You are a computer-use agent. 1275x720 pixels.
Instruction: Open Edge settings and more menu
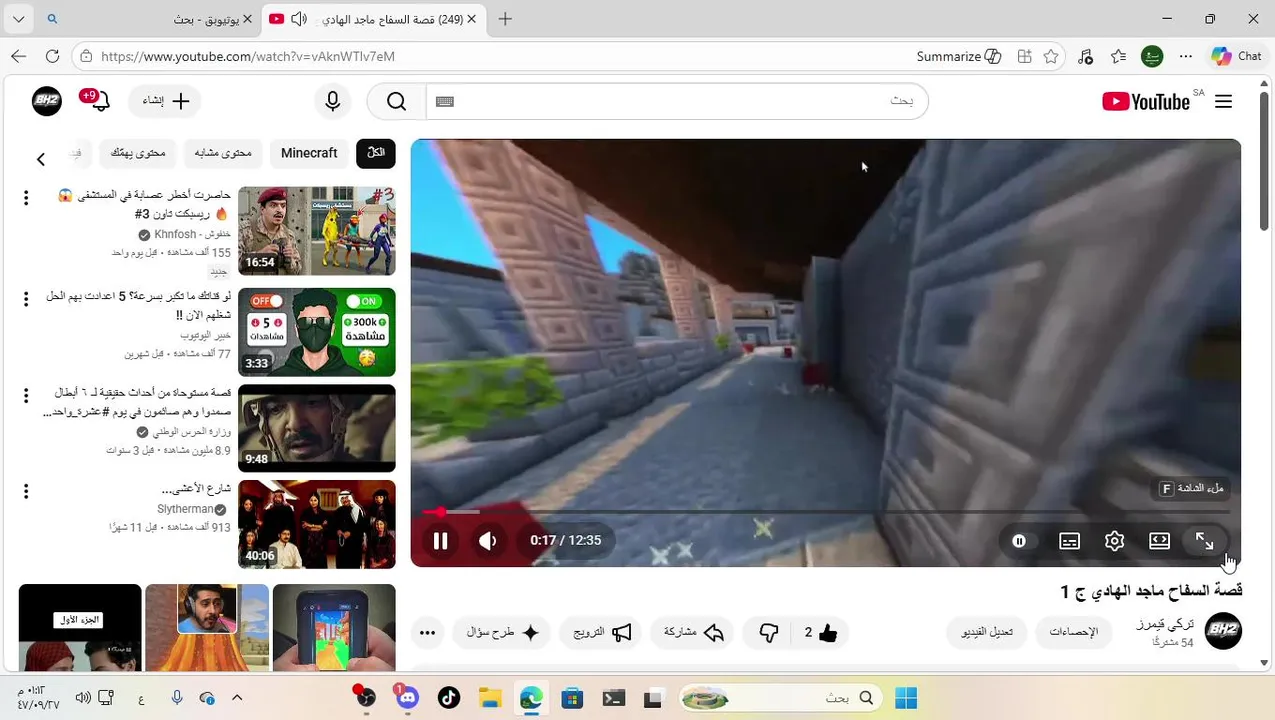pos(1186,56)
